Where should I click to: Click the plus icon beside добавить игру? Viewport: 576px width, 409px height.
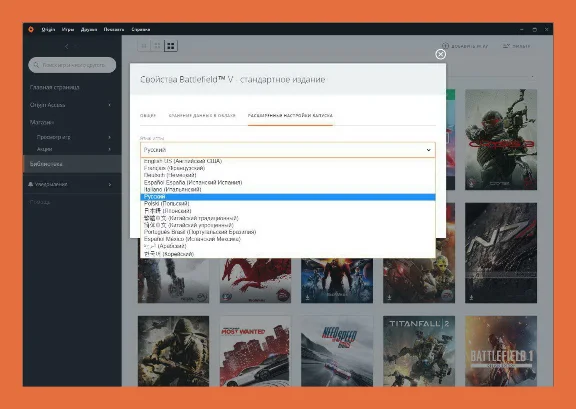tap(445, 46)
